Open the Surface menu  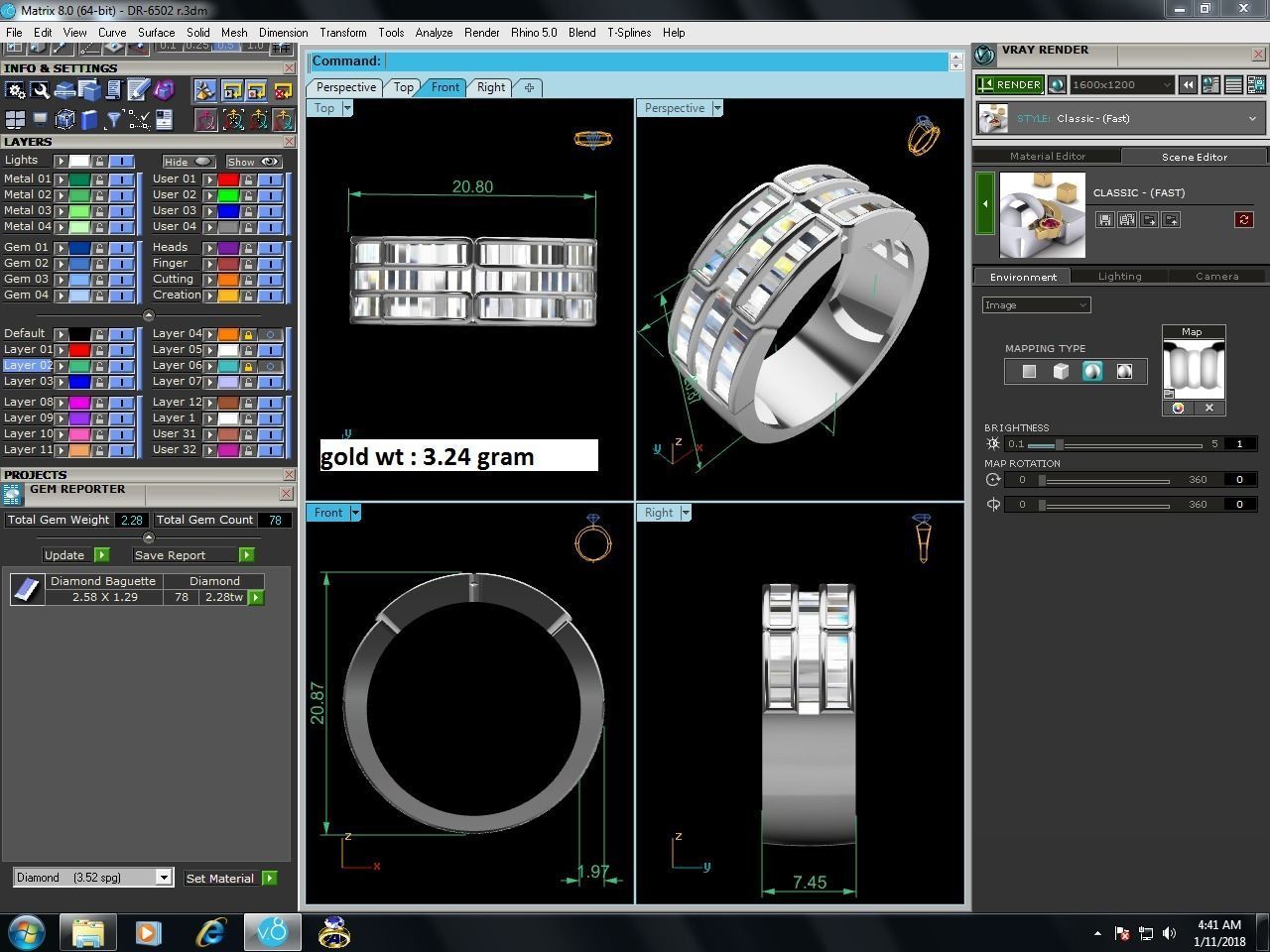pyautogui.click(x=156, y=33)
